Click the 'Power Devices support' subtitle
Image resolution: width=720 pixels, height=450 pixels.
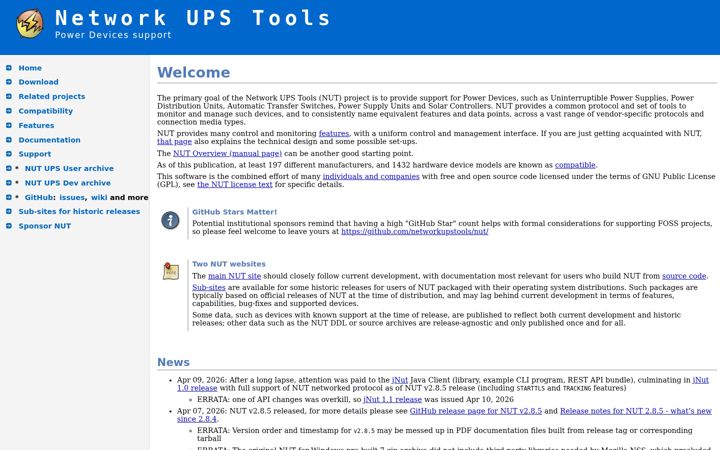click(x=113, y=35)
